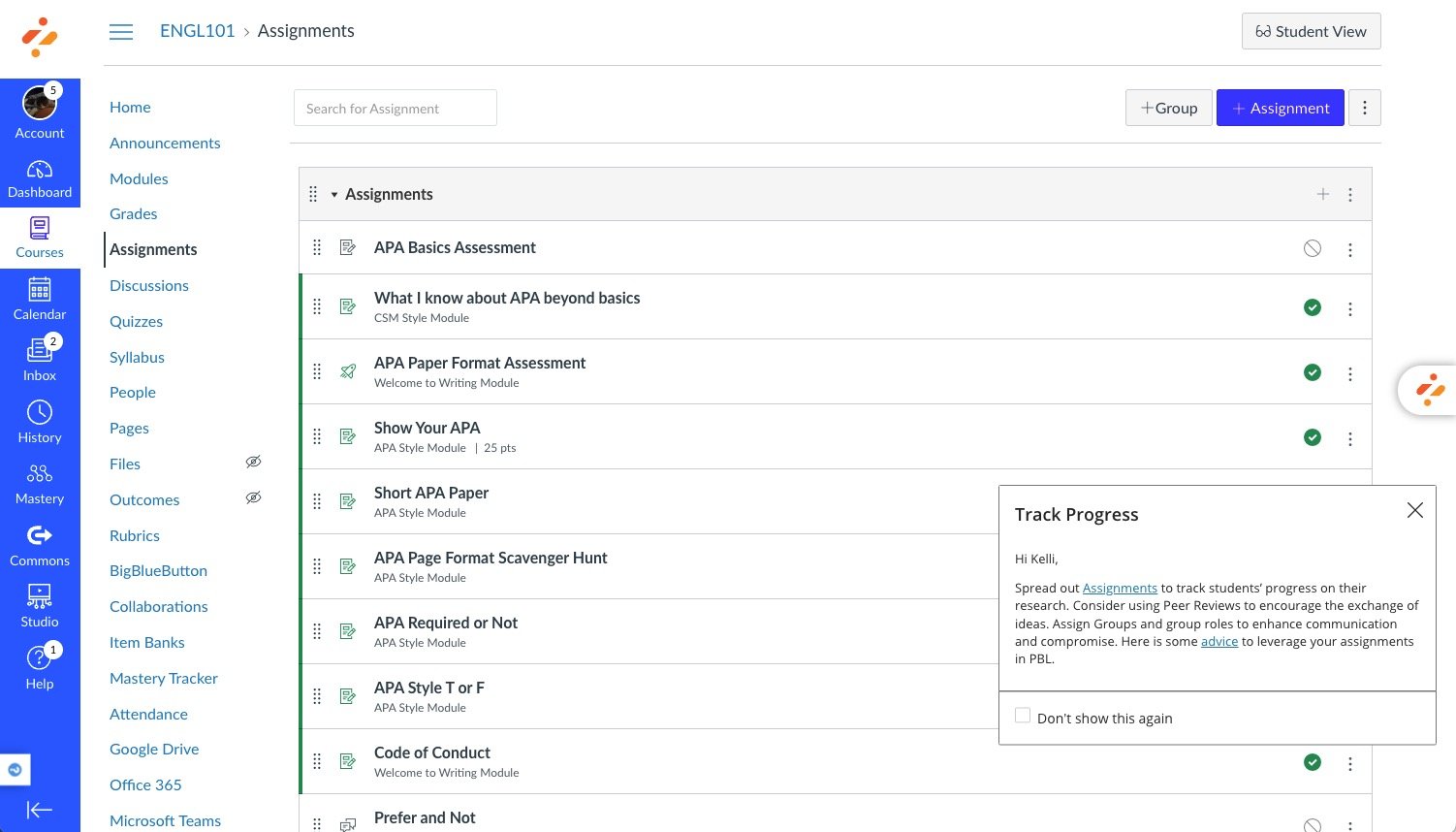Collapse the global navigation arrow icon
The width and height of the screenshot is (1456, 832).
[x=40, y=810]
